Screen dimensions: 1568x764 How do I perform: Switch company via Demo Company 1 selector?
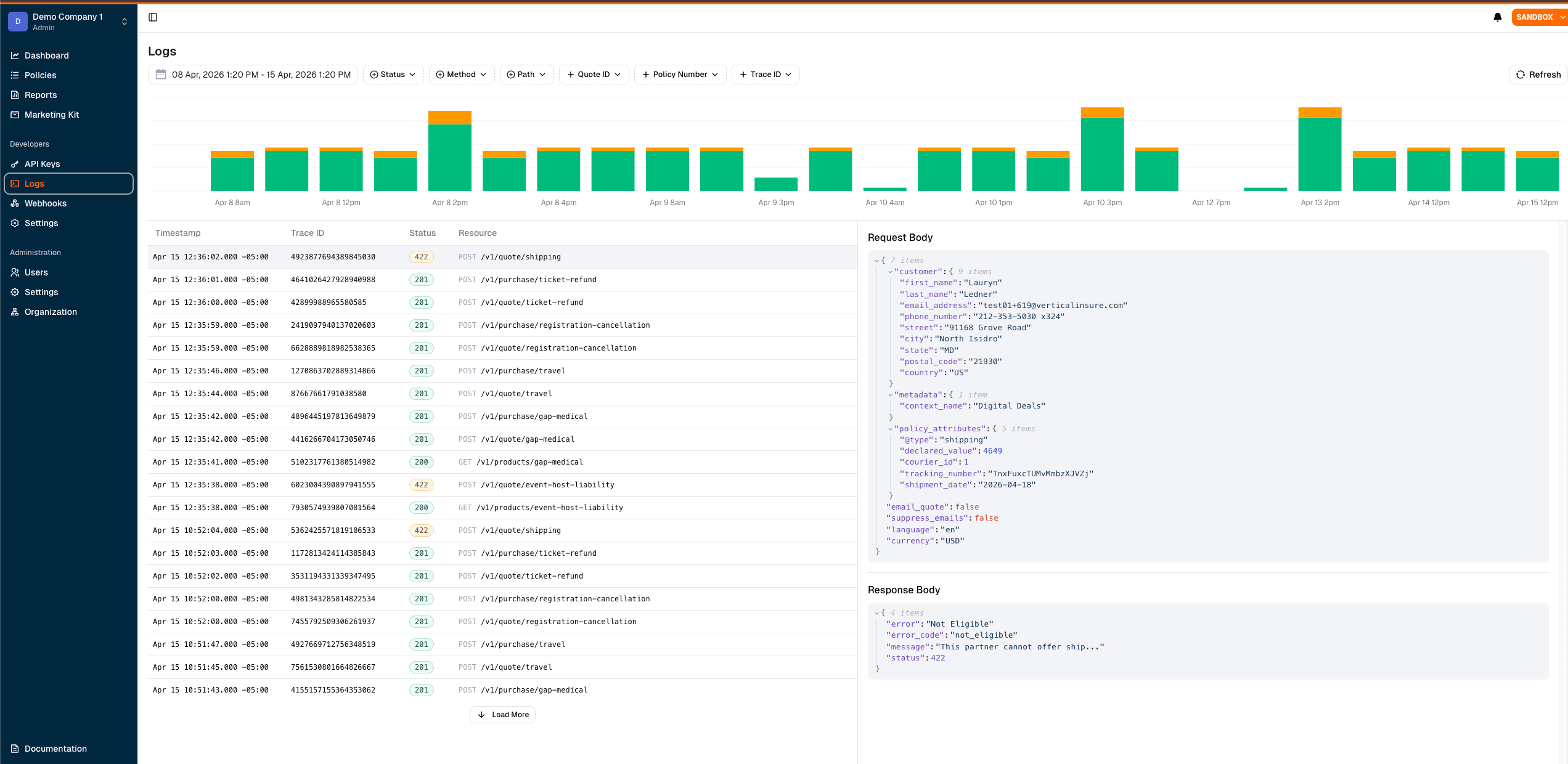tap(68, 22)
